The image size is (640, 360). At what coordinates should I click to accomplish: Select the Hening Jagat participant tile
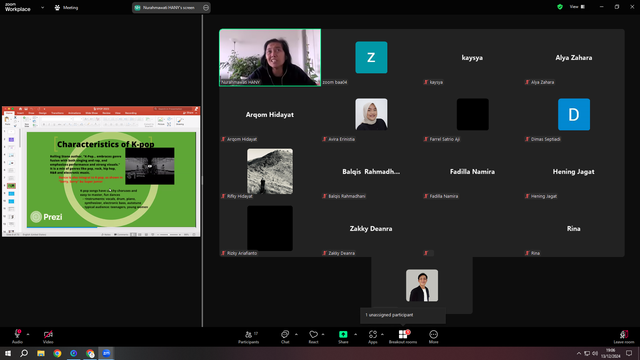[573, 171]
